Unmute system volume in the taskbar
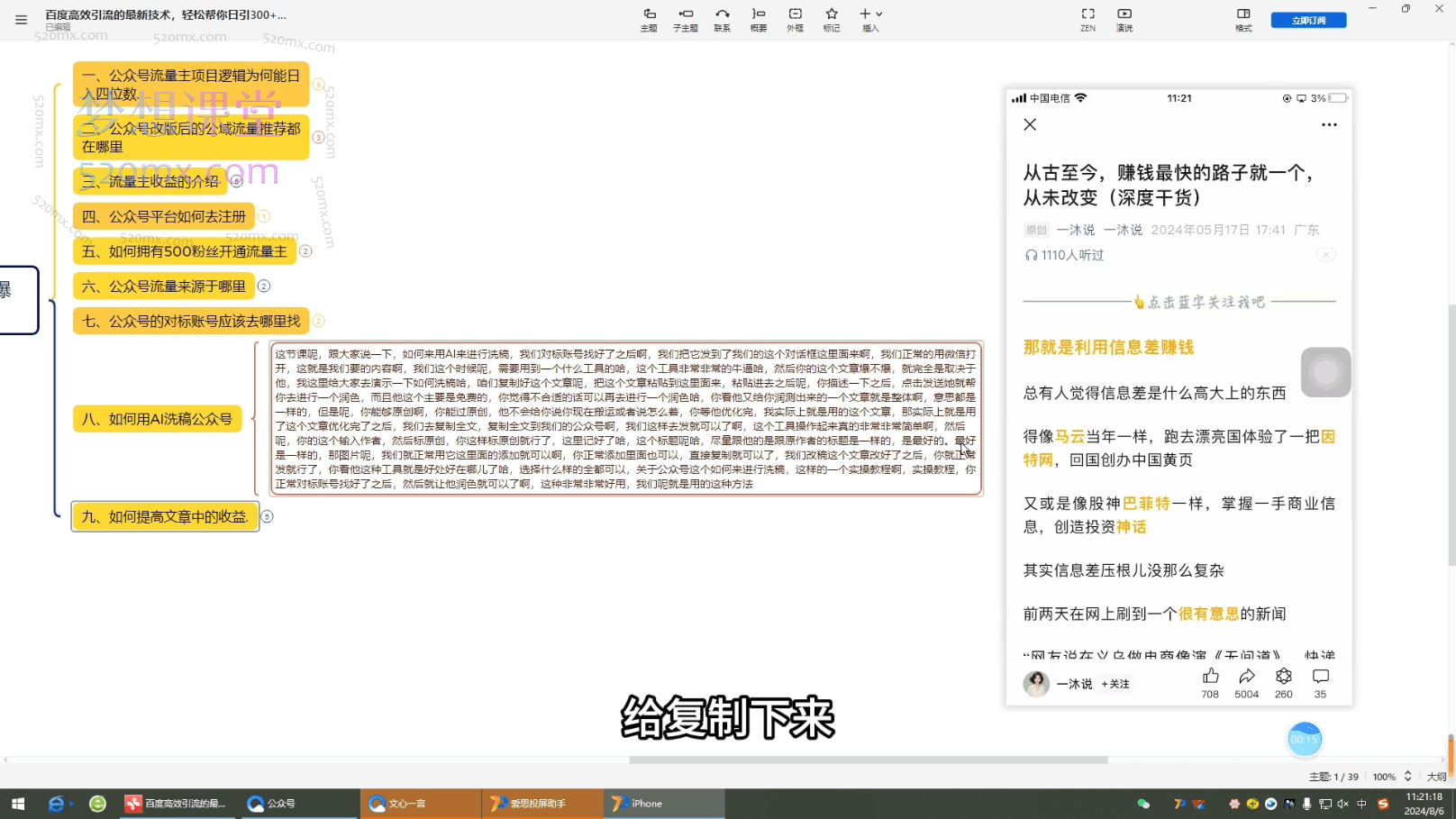 1342,803
